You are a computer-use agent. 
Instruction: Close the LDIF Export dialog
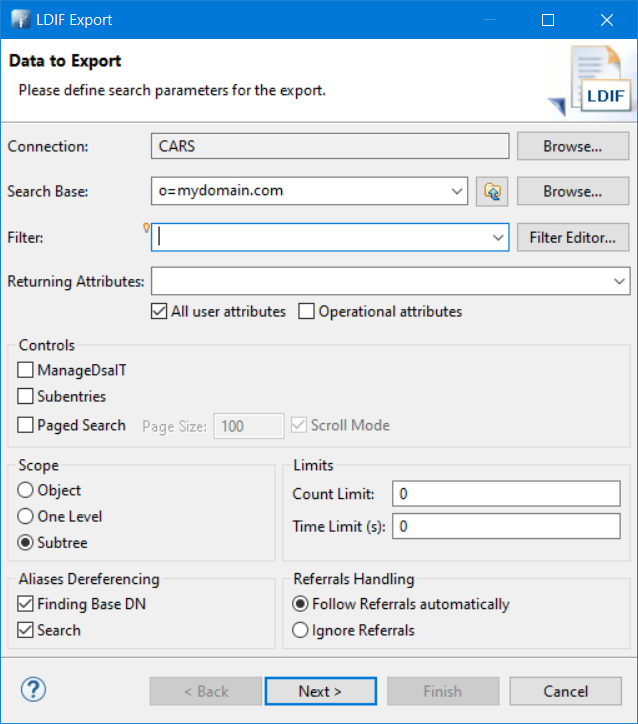pos(607,20)
